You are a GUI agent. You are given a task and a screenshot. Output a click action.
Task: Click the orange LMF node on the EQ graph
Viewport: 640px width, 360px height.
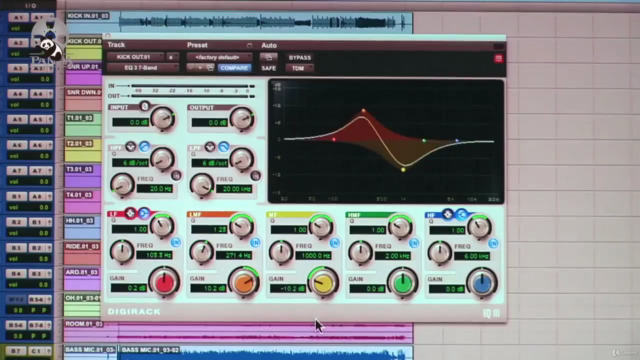363,111
